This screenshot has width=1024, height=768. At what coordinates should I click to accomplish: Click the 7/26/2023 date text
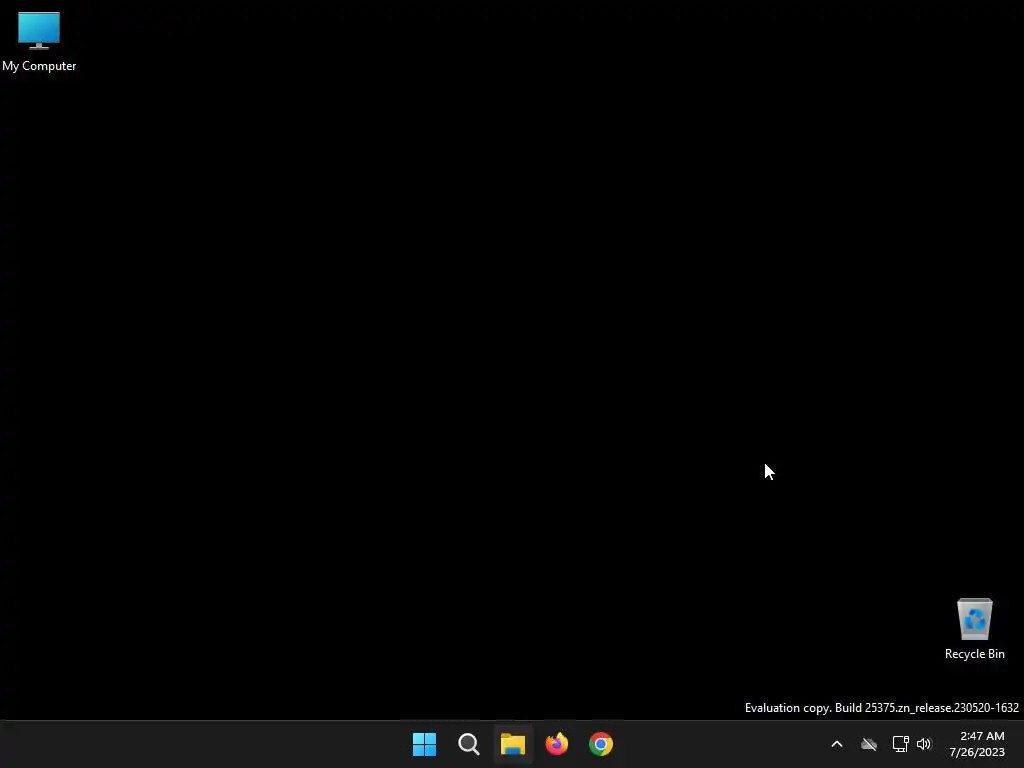[977, 752]
